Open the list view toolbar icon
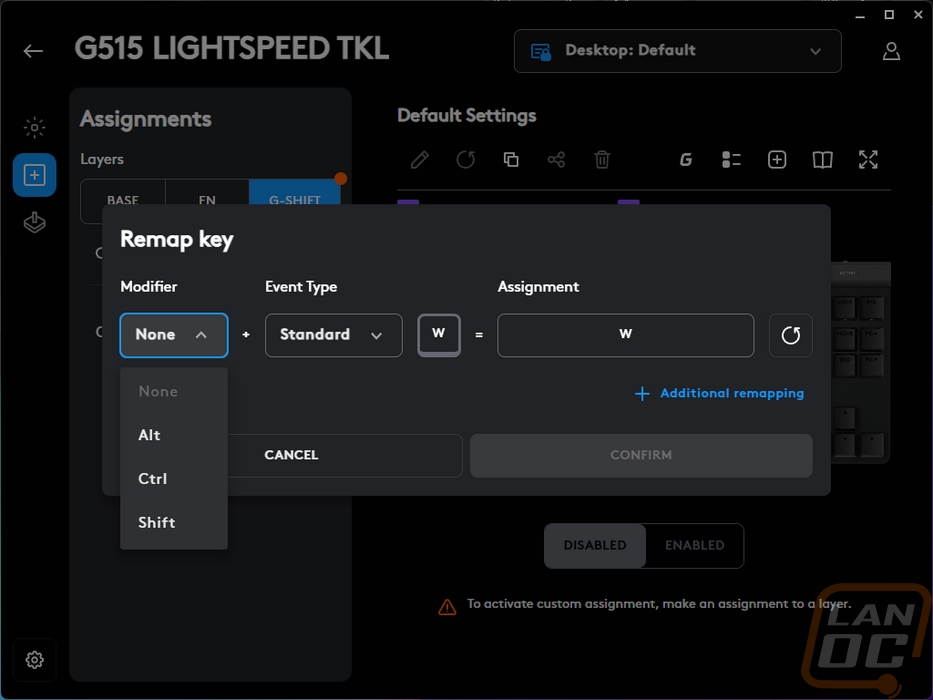The height and width of the screenshot is (700, 933). (731, 160)
